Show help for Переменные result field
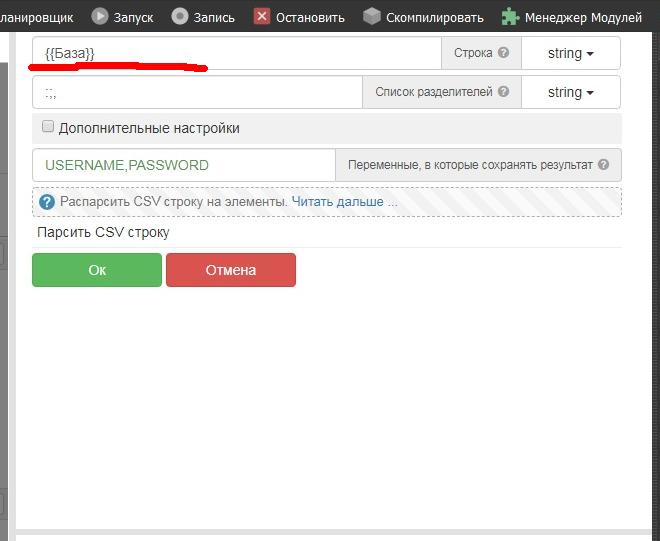The height and width of the screenshot is (541, 660). coord(603,165)
